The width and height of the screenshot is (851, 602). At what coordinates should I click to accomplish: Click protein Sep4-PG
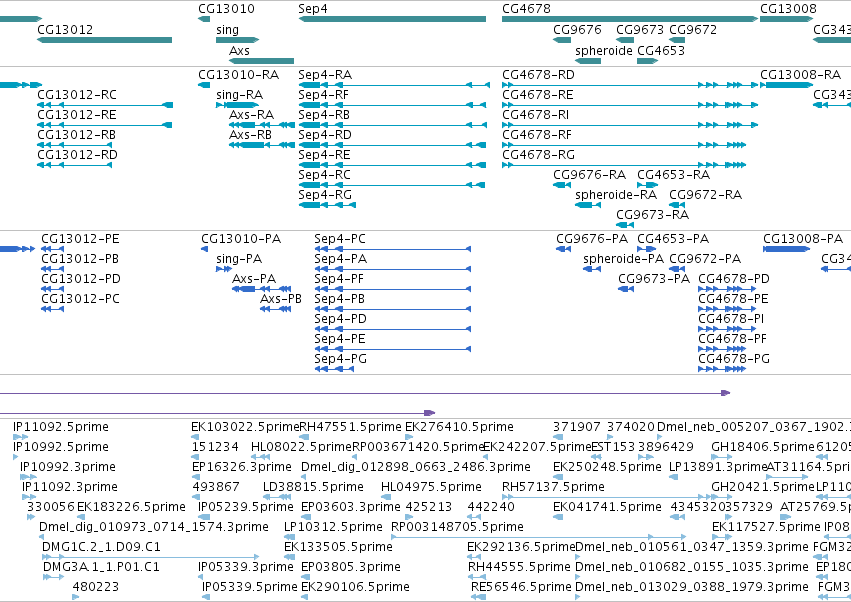tap(340, 359)
